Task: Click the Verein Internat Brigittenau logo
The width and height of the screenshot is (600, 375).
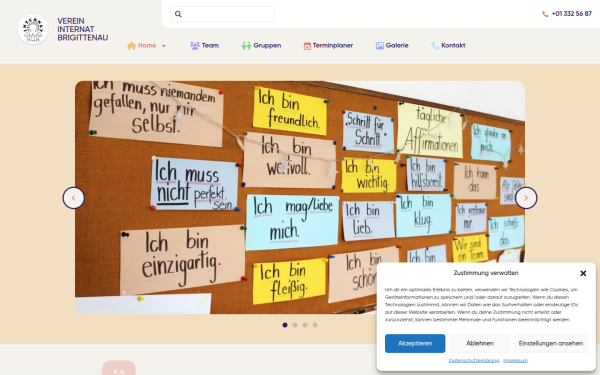Action: 33,29
